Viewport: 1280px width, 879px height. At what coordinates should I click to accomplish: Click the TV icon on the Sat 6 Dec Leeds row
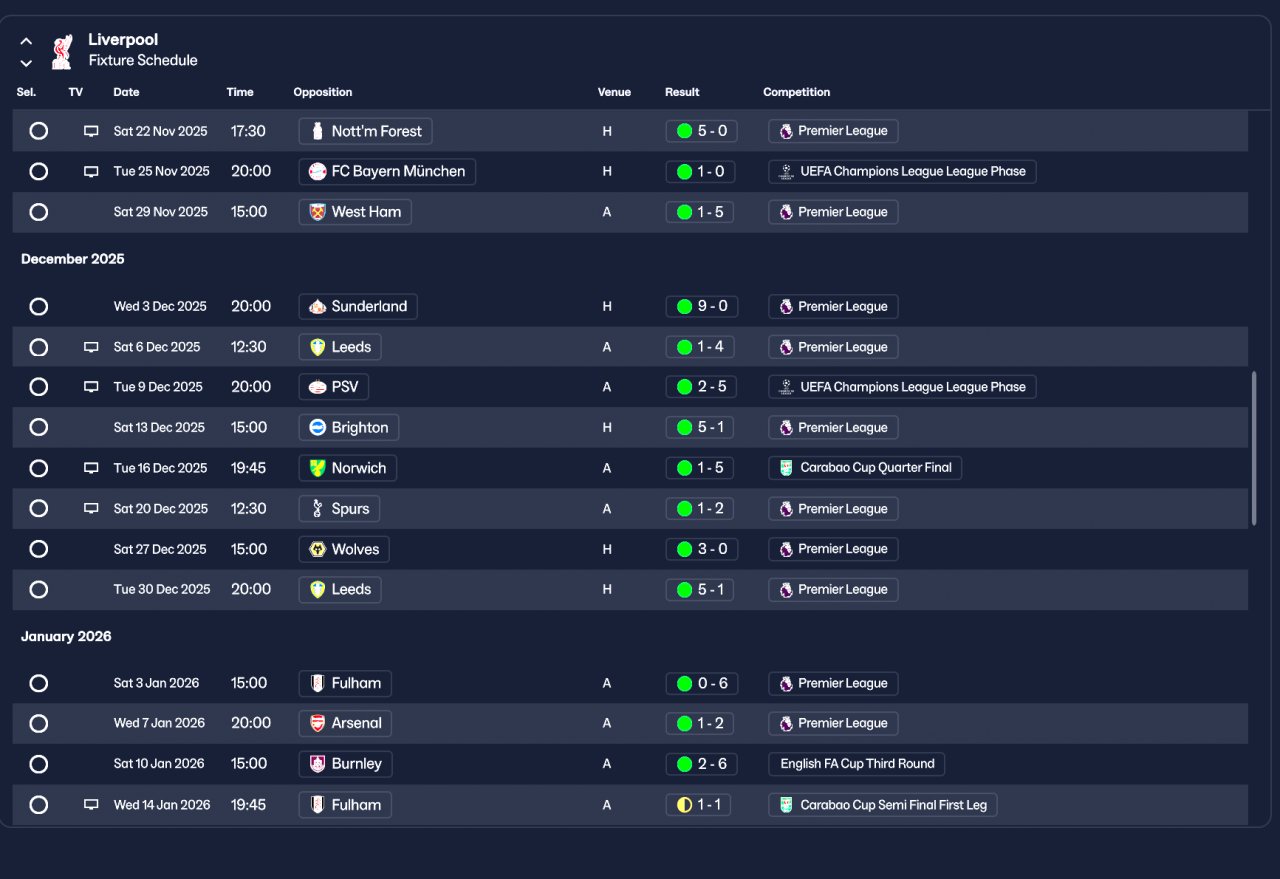point(91,347)
